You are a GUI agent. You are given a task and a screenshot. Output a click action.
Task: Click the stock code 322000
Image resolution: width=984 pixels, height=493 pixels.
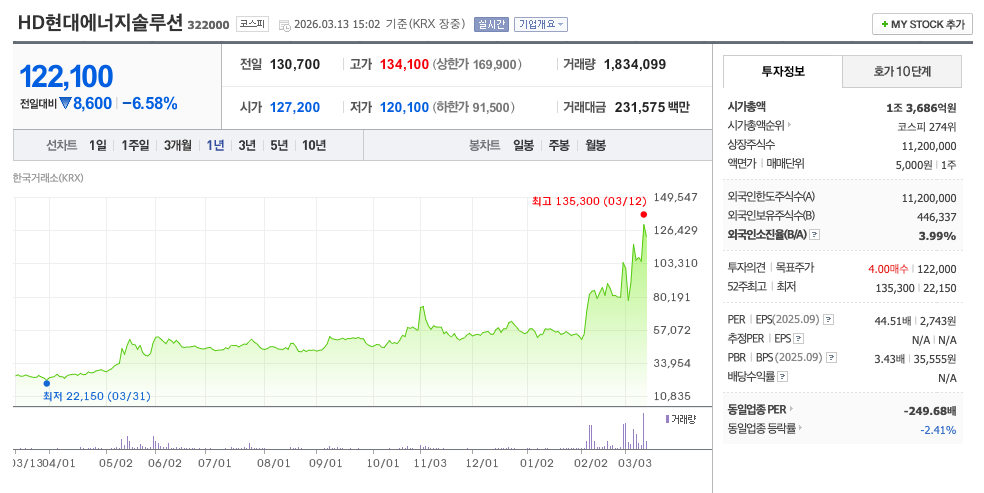coord(208,25)
